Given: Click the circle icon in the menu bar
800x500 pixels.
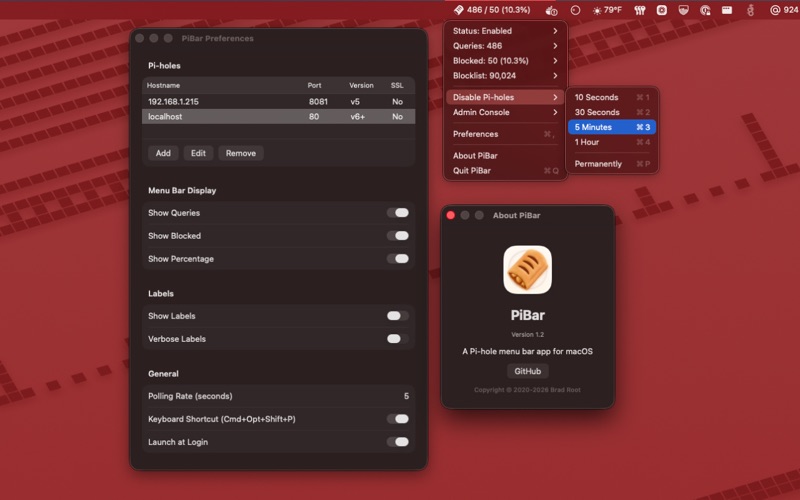Looking at the screenshot, I should tap(575, 10).
